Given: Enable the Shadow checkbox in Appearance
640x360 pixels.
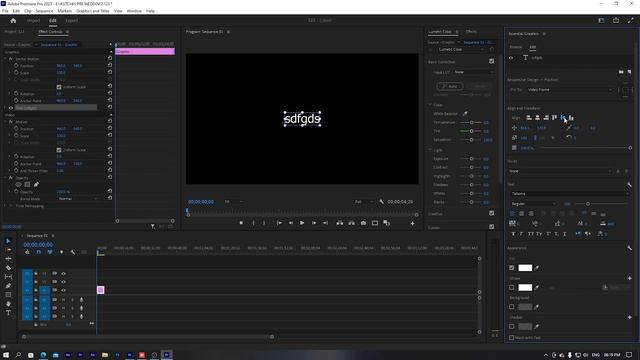Looking at the screenshot, I should click(x=511, y=326).
